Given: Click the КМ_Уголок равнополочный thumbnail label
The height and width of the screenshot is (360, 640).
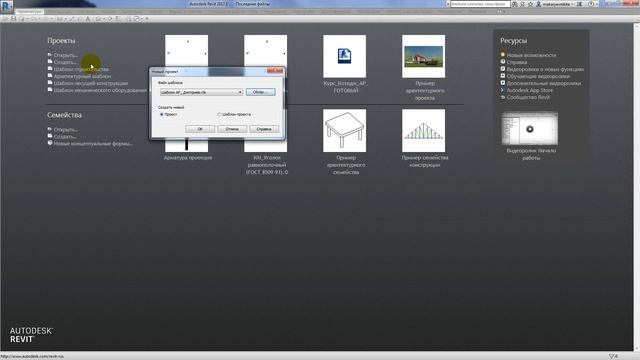Looking at the screenshot, I should tap(267, 165).
